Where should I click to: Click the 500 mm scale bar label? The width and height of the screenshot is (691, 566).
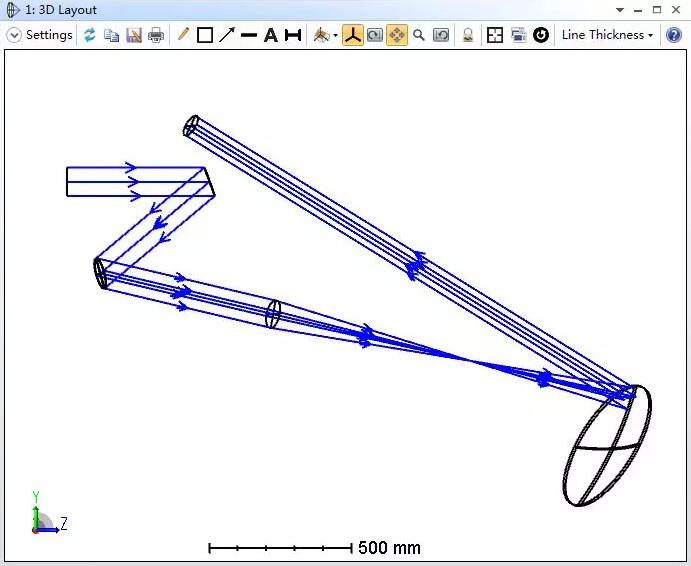pyautogui.click(x=389, y=548)
